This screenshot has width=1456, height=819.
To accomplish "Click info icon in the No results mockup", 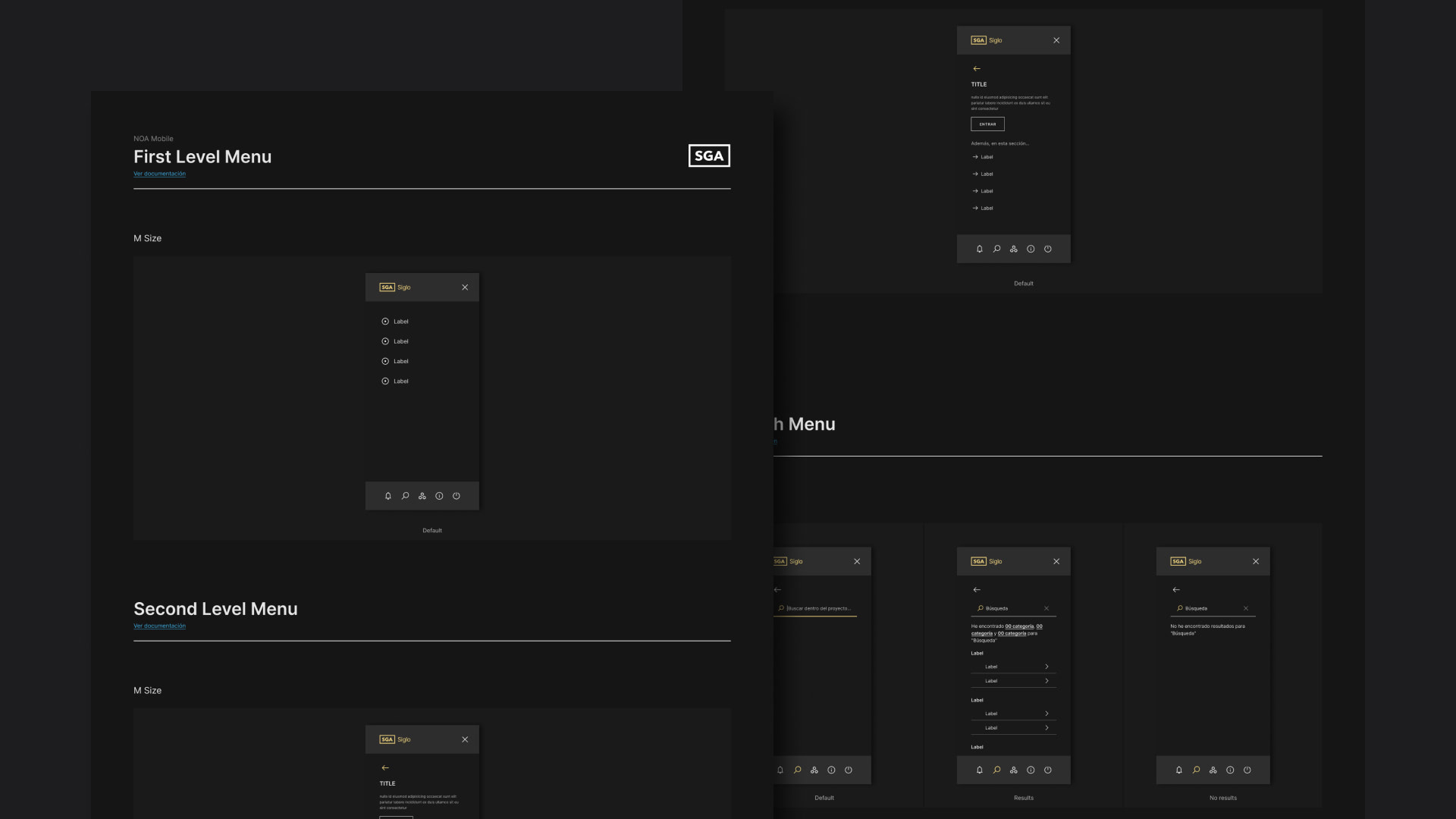I will (1230, 770).
